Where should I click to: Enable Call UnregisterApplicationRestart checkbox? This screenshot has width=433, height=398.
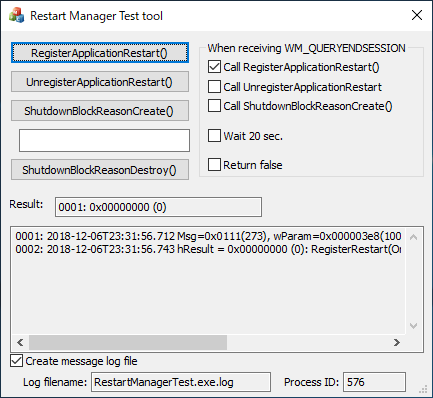(x=214, y=86)
